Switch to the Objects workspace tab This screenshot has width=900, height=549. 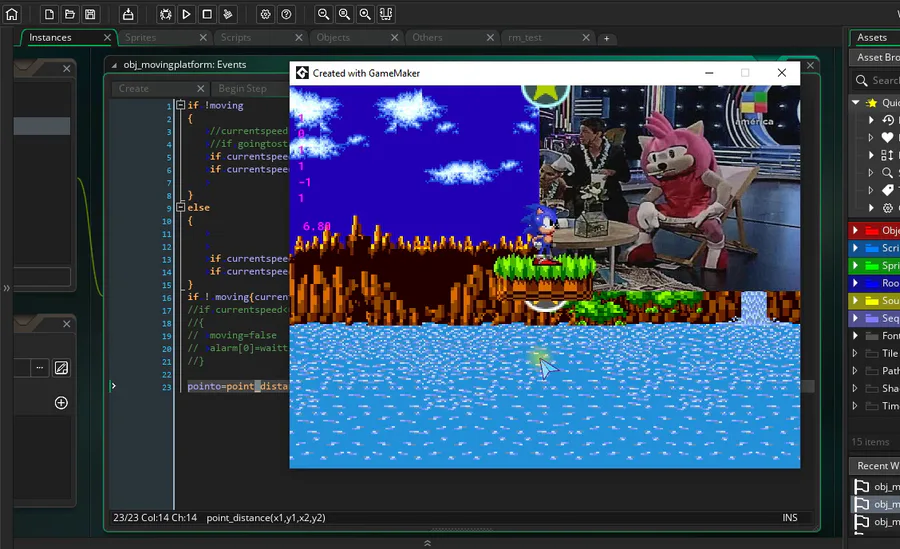coord(333,37)
